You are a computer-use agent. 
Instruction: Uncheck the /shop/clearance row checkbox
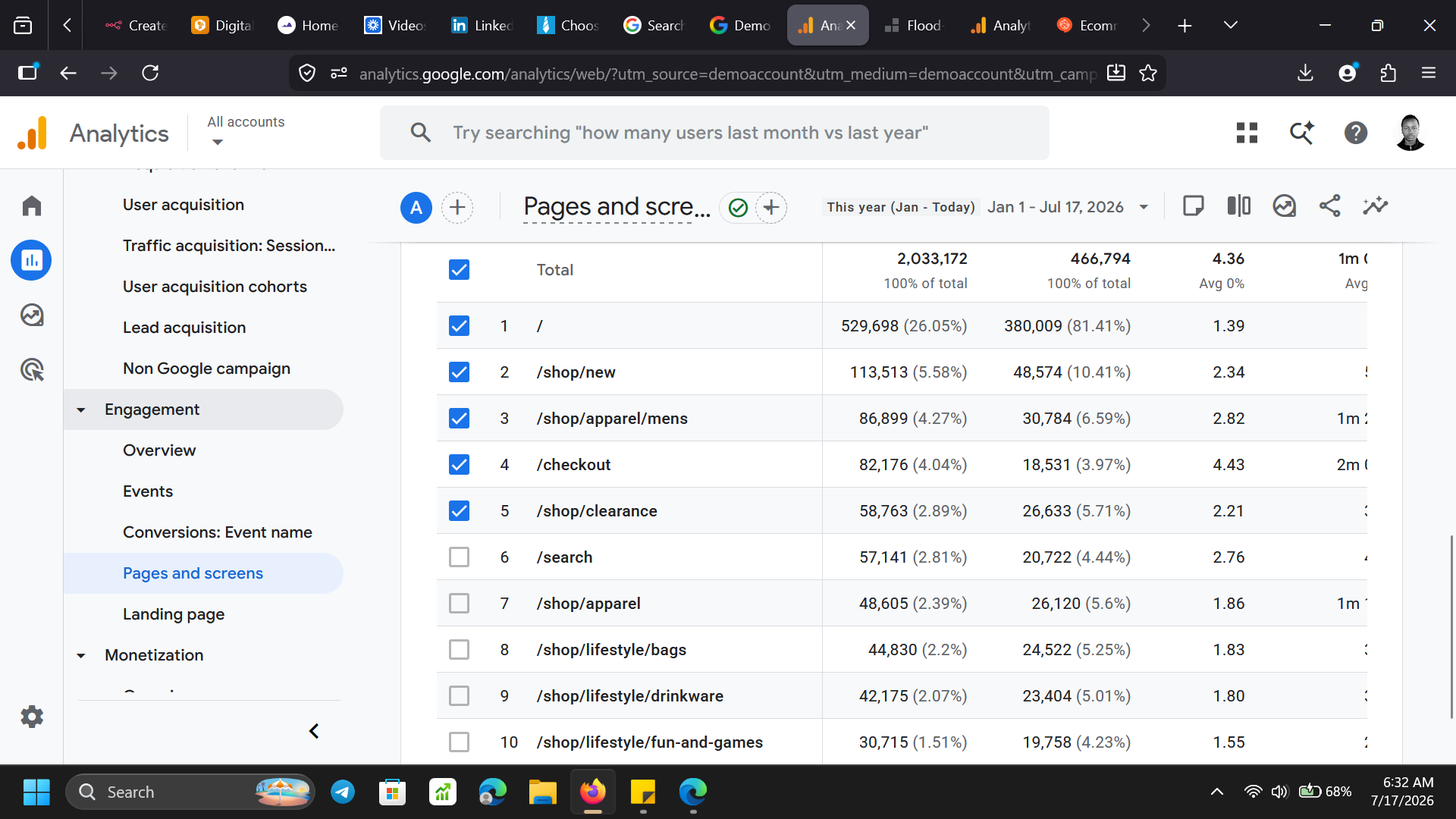[459, 511]
